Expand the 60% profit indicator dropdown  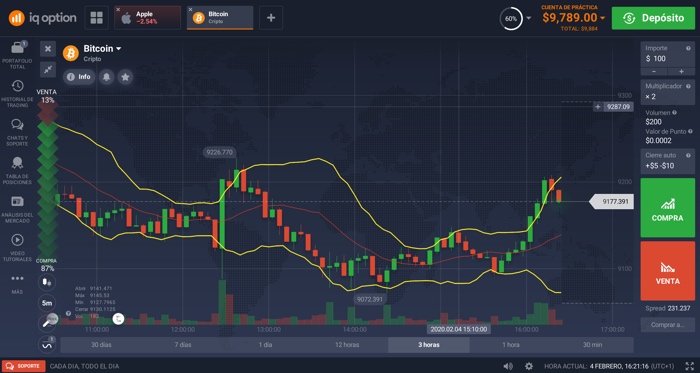click(529, 18)
